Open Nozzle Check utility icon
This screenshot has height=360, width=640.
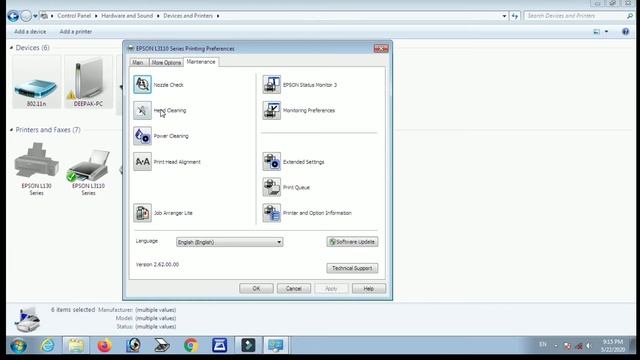tap(142, 84)
